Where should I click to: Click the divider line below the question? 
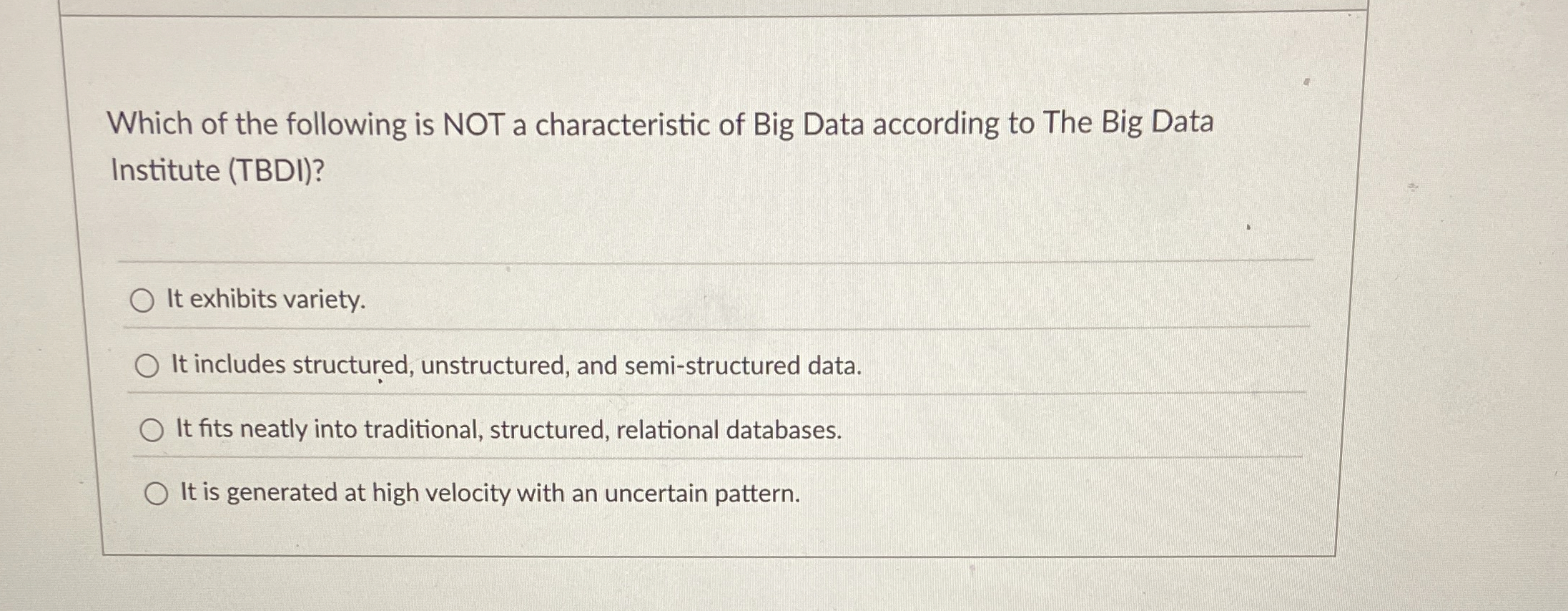point(644,263)
